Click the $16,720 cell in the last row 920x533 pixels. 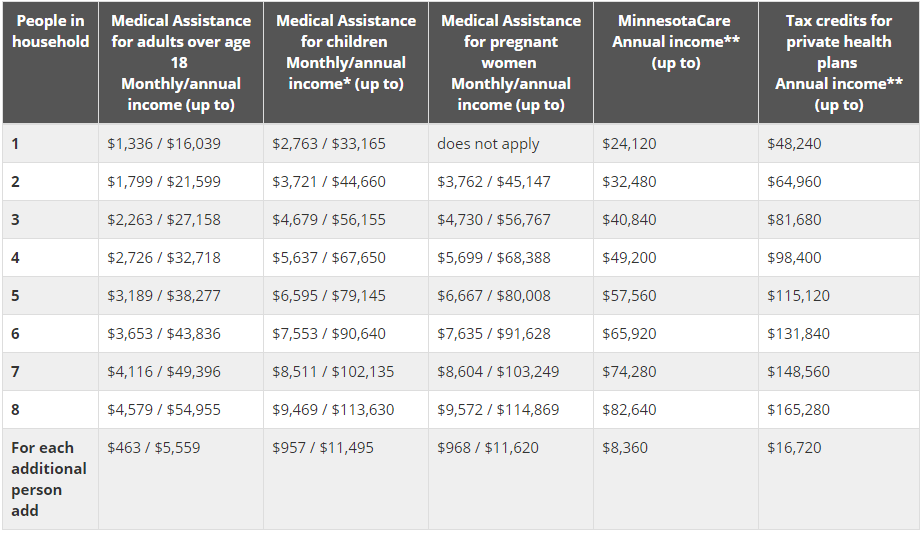(x=794, y=448)
